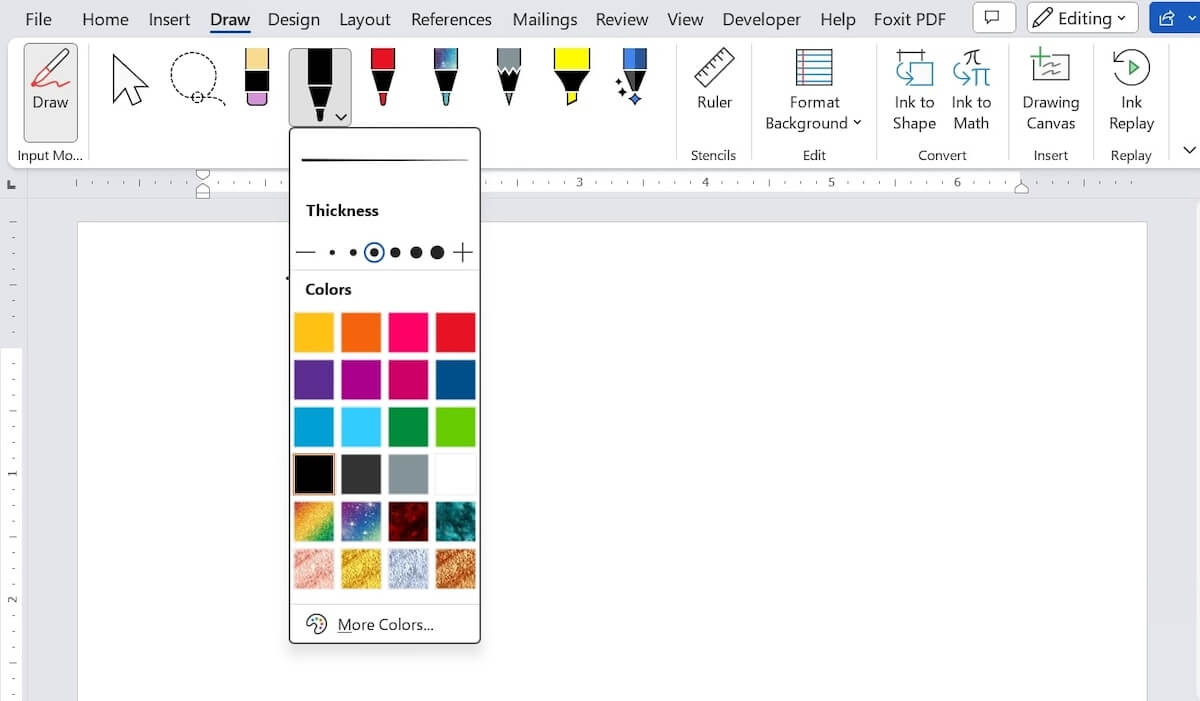Open More Colors dialog
The image size is (1200, 701).
tap(385, 624)
